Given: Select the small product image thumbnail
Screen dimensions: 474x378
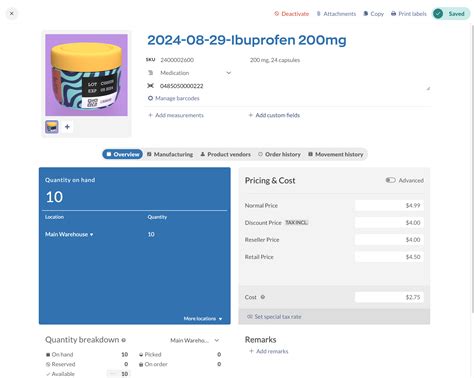Looking at the screenshot, I should click(52, 127).
